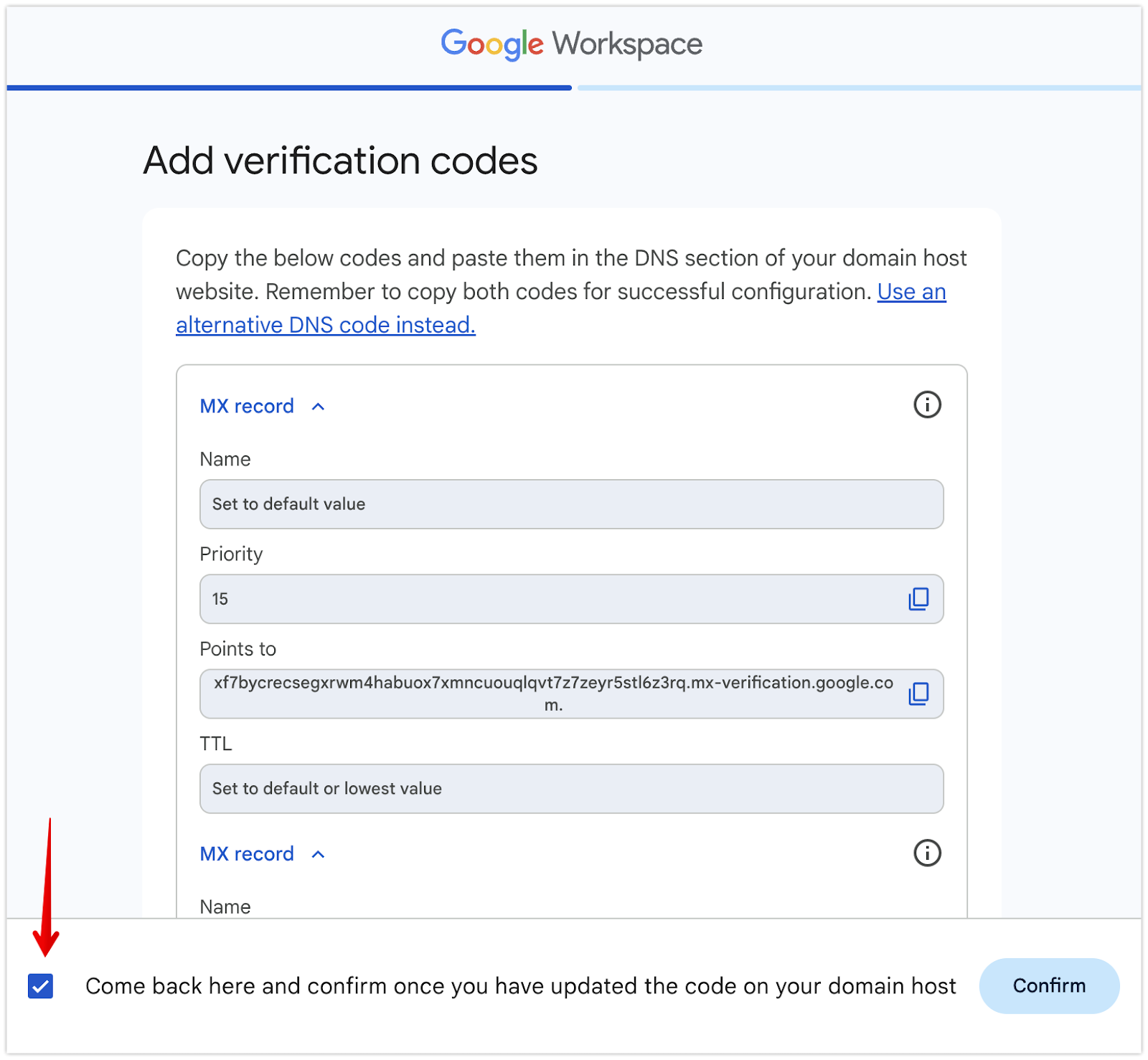Open info icon for first MX record
This screenshot has height=1060, width=1148.
927,405
